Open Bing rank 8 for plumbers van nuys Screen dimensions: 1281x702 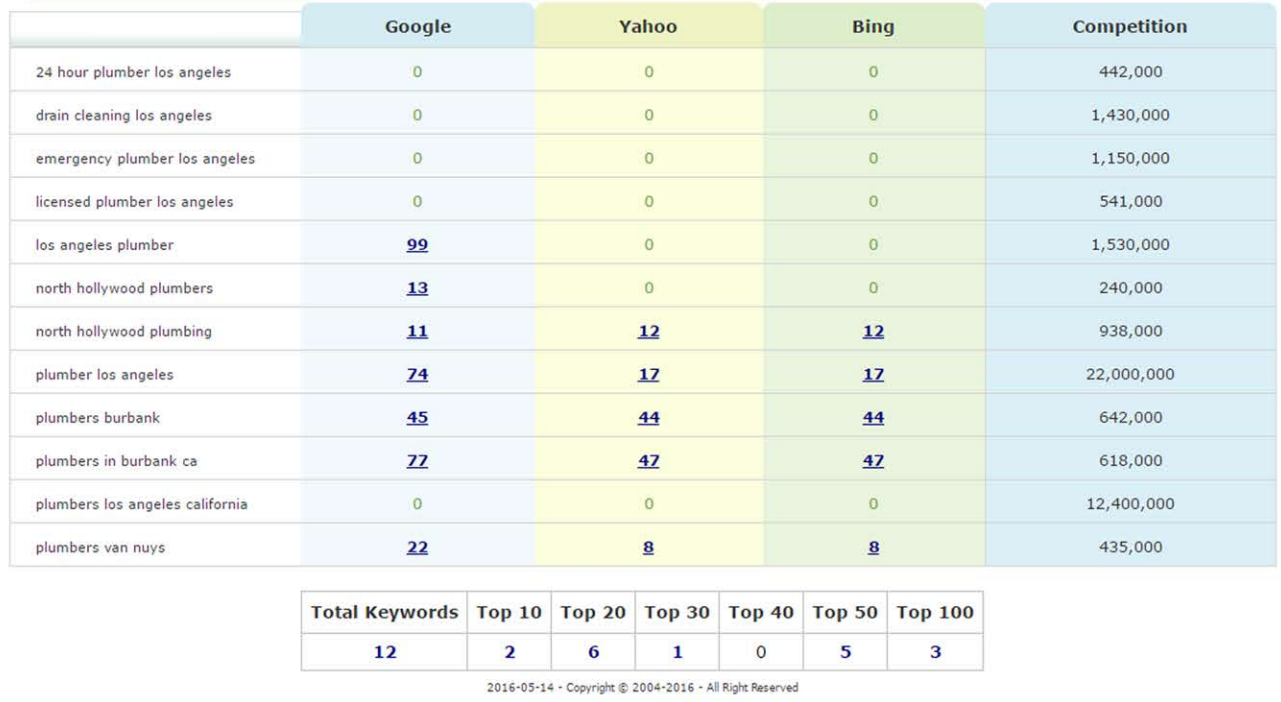pos(873,547)
